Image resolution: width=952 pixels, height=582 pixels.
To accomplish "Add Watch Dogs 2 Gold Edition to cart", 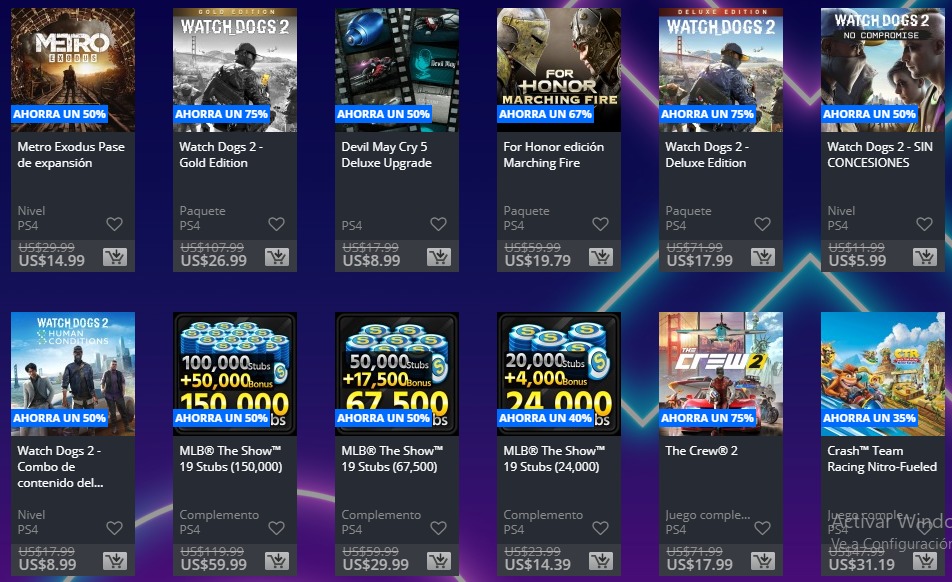I will click(277, 257).
